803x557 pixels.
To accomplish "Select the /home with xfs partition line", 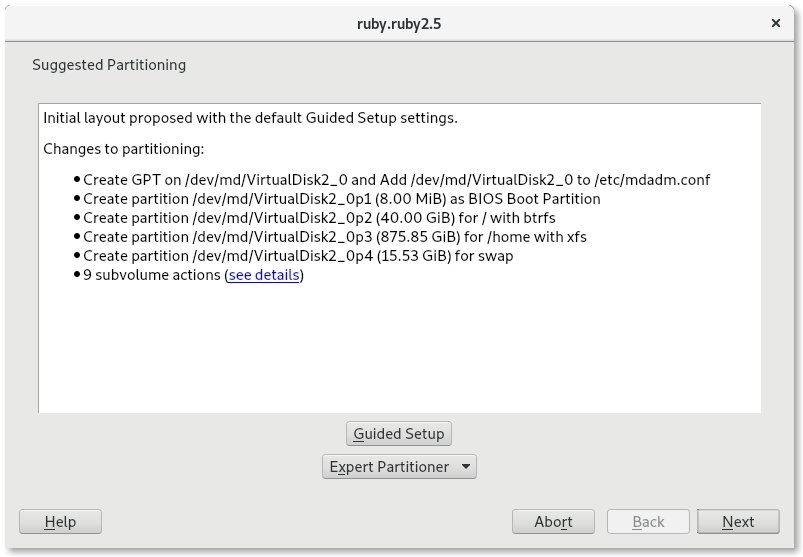I will tap(334, 237).
